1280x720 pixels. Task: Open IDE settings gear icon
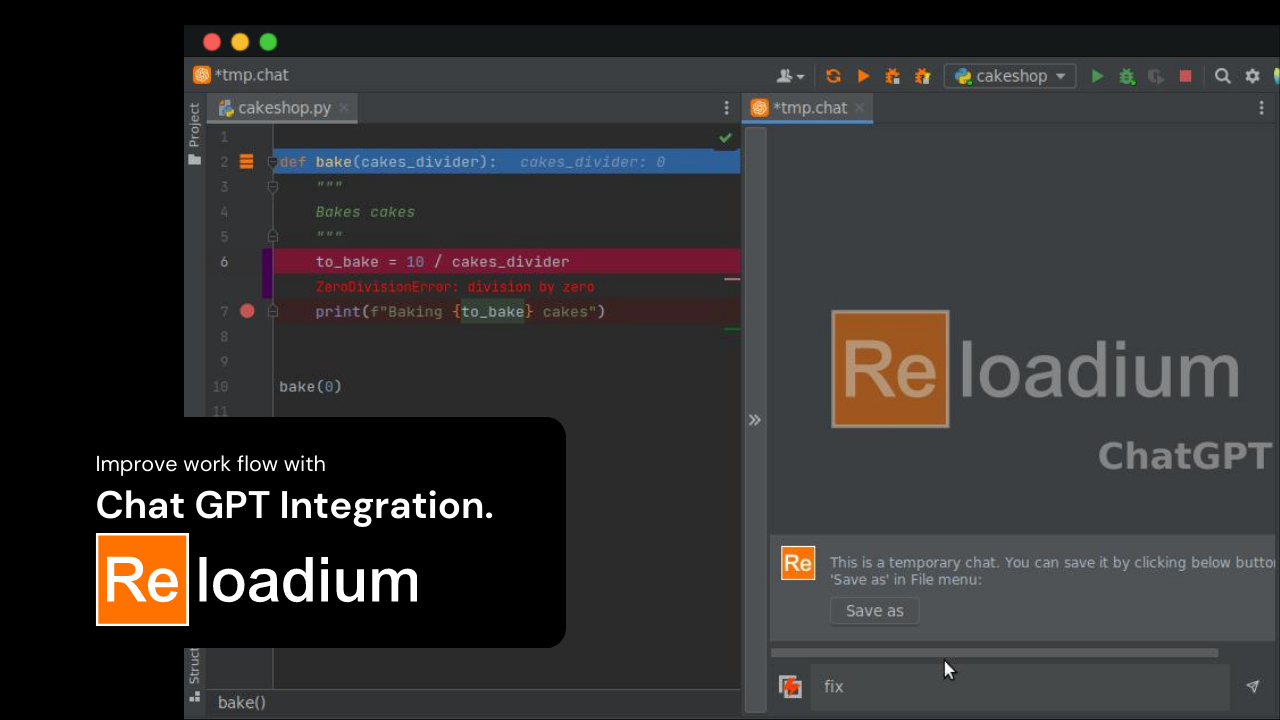point(1252,76)
